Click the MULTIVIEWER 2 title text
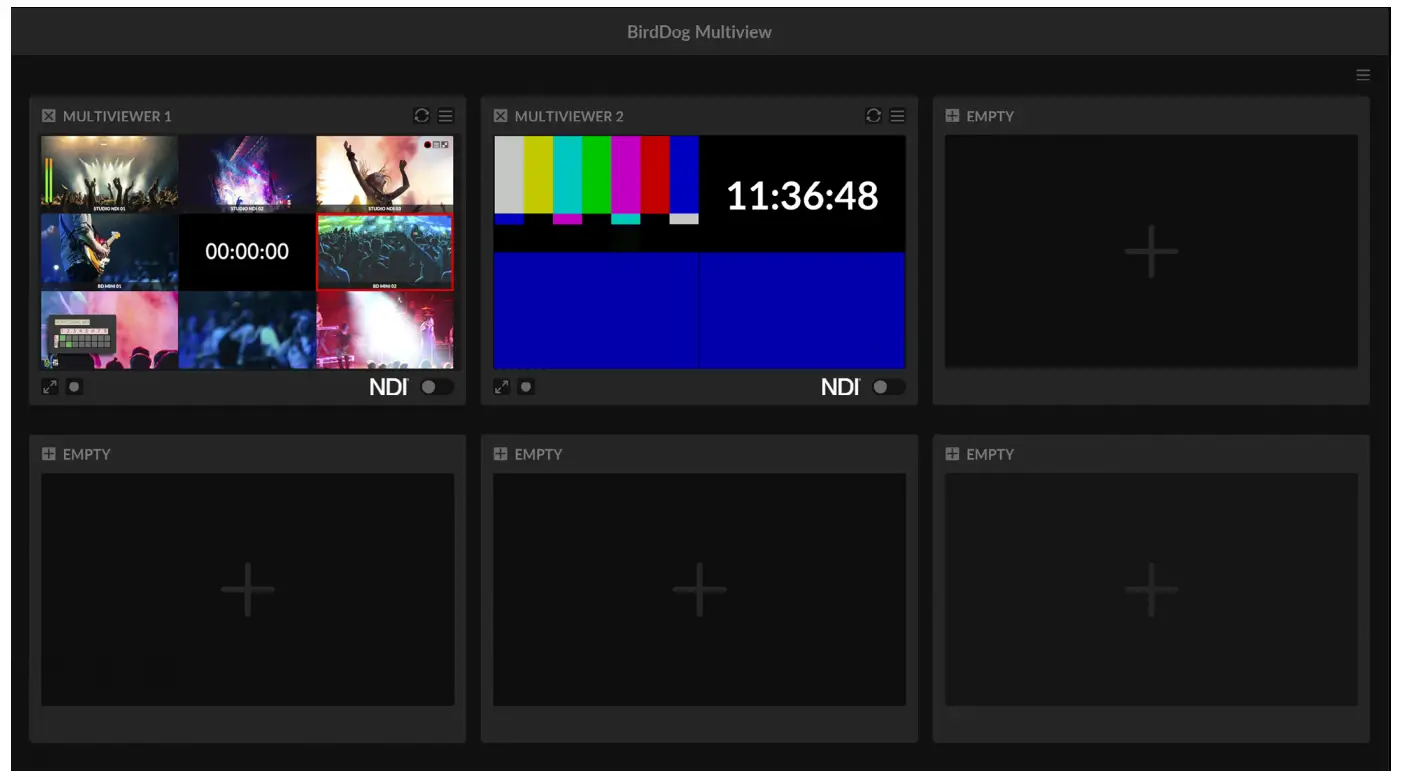Screen dimensions: 1401x777 pos(569,116)
